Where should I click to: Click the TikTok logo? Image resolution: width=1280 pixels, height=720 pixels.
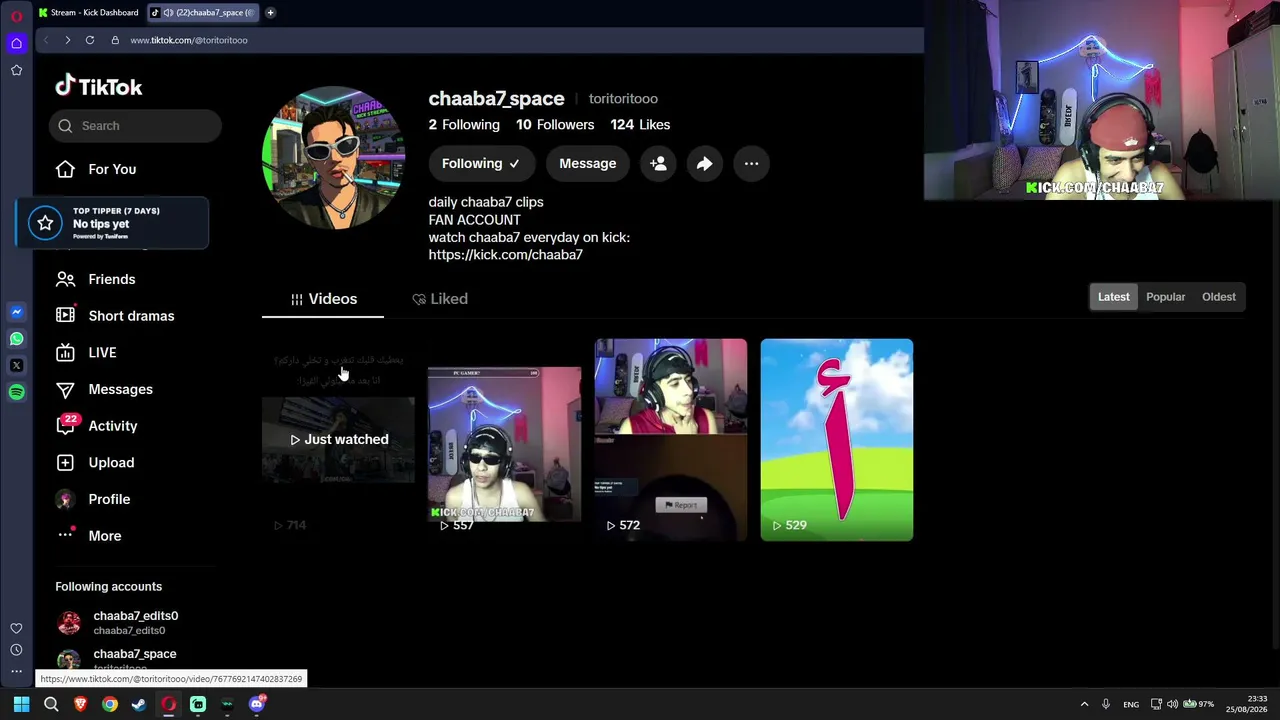pyautogui.click(x=99, y=87)
